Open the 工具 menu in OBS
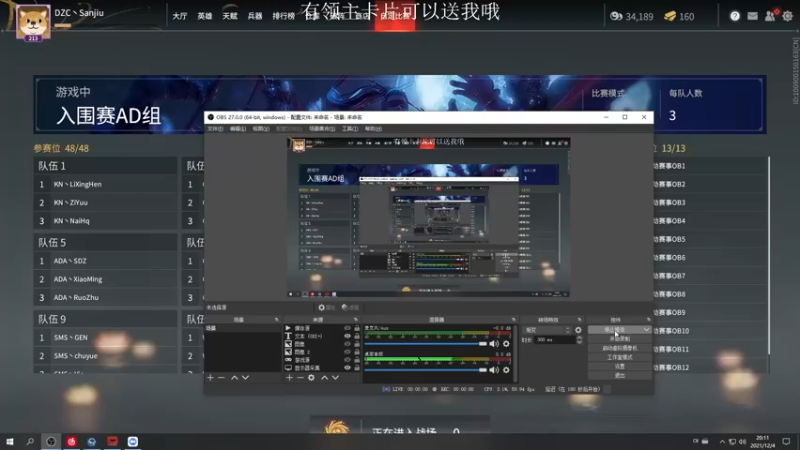This screenshot has width=800, height=450. point(350,129)
